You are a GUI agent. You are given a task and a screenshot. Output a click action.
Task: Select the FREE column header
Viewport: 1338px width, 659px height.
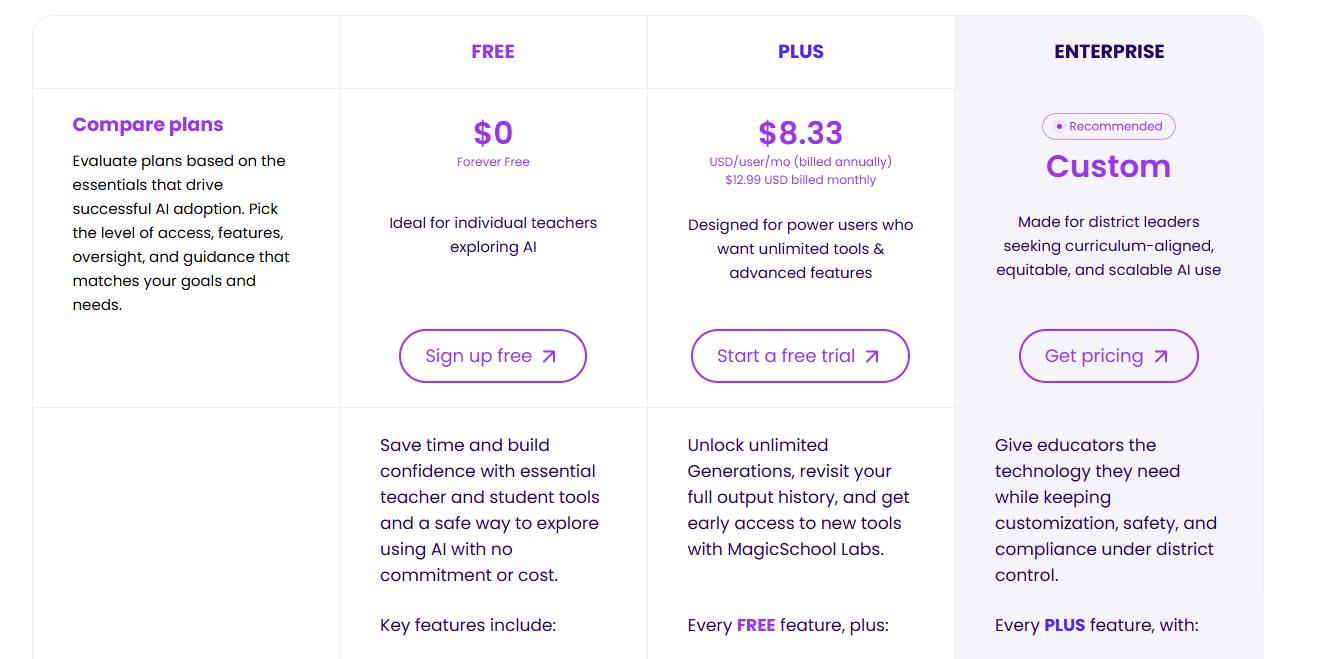[x=492, y=51]
